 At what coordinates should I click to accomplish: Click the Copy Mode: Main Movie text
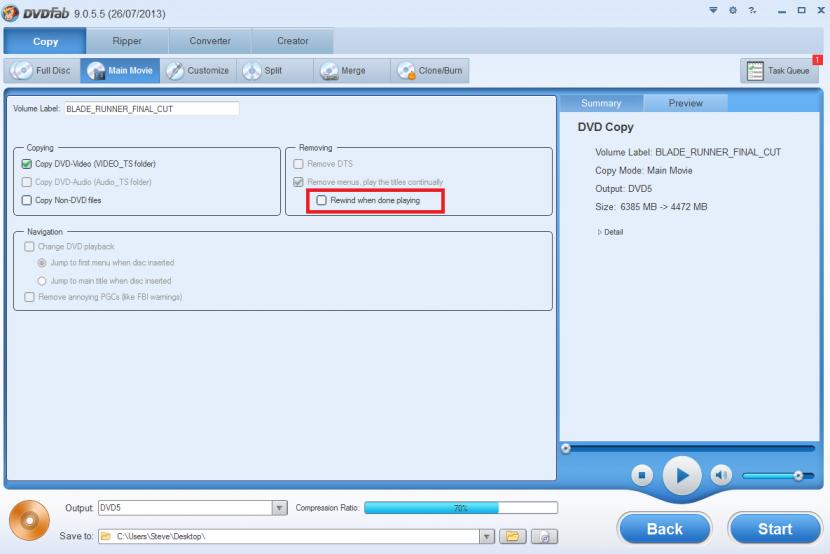coord(644,170)
